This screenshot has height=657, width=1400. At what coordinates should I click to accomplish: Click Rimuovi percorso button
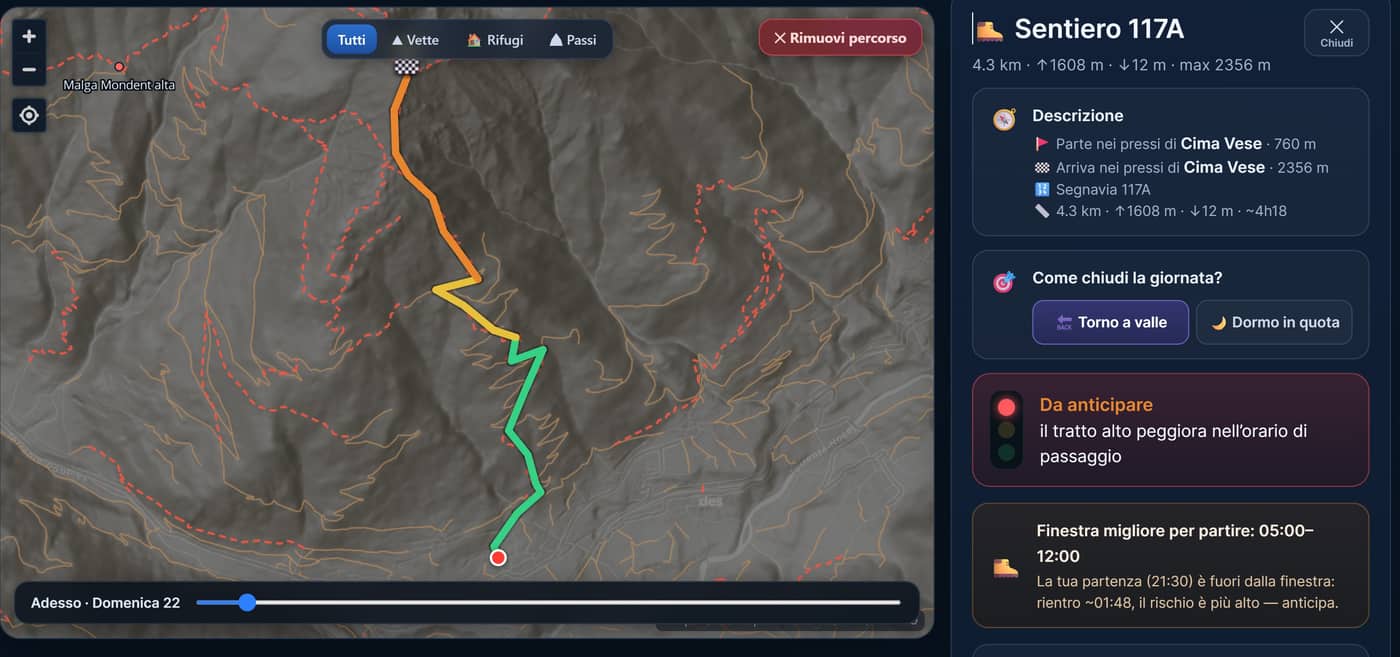coord(840,38)
